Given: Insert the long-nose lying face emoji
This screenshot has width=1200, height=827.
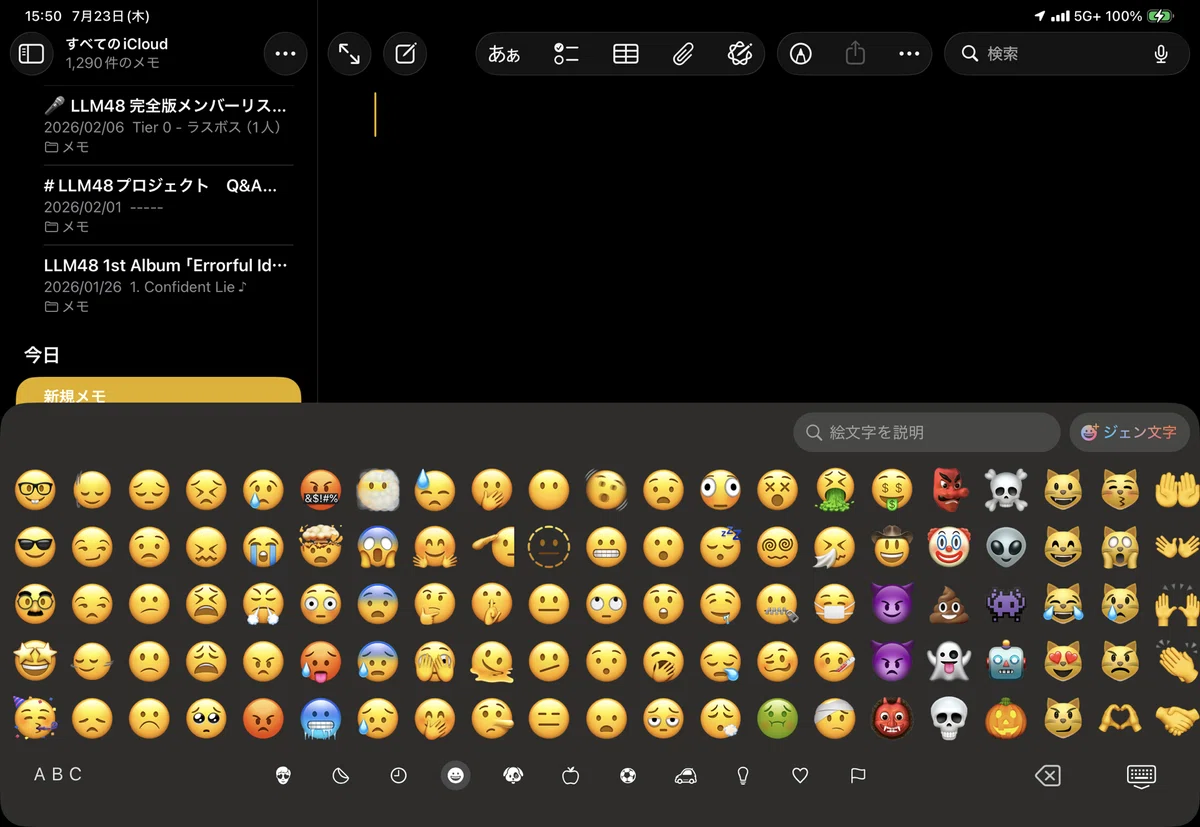Looking at the screenshot, I should tap(491, 718).
